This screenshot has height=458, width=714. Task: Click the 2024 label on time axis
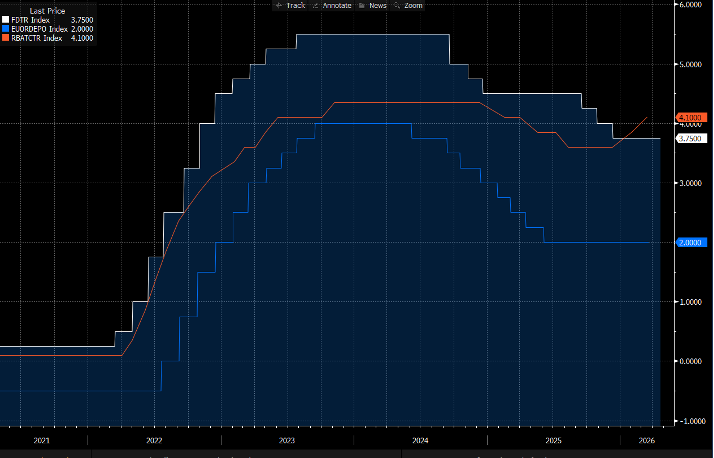420,439
